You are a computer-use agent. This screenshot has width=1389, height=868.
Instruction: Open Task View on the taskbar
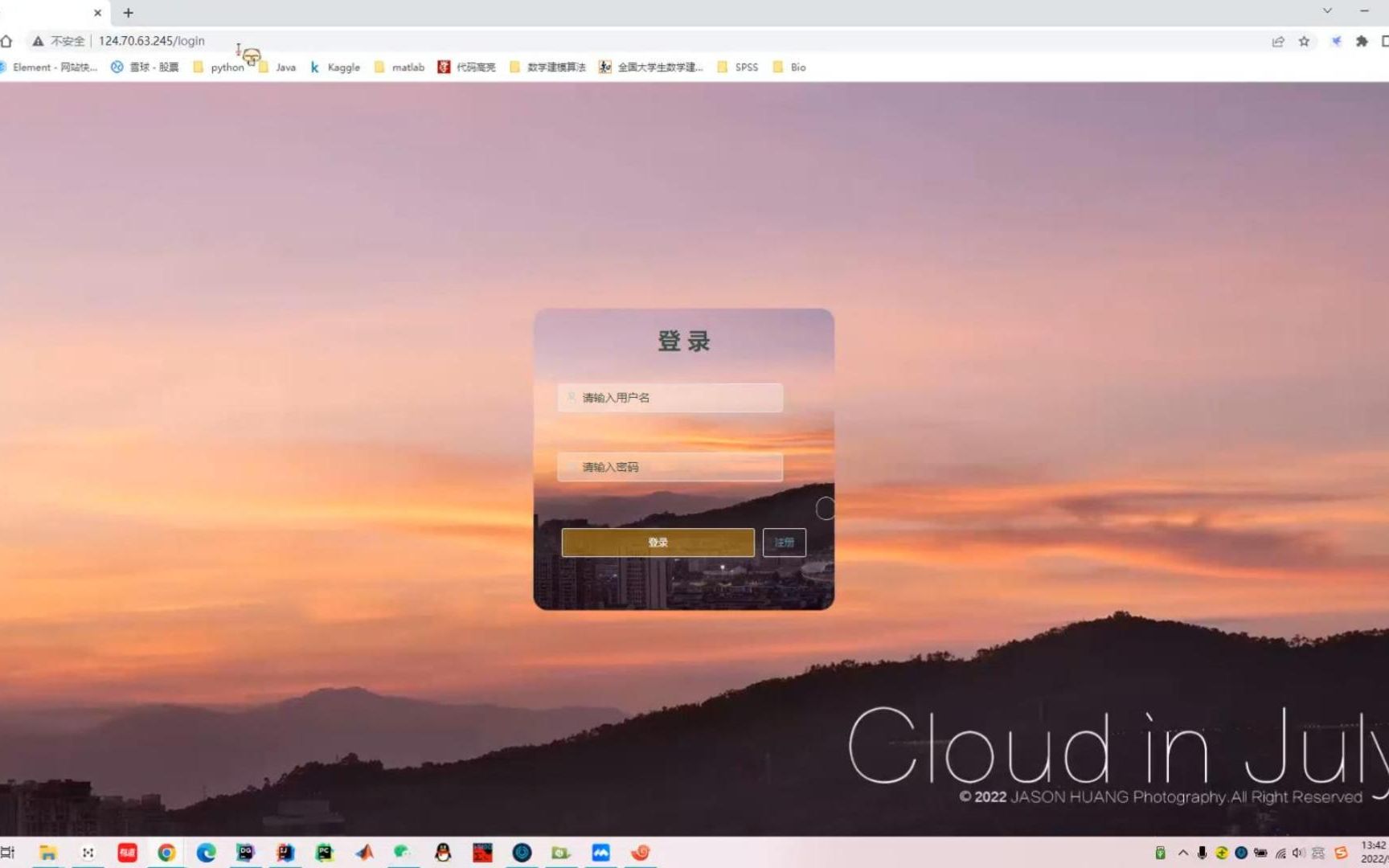click(x=7, y=853)
